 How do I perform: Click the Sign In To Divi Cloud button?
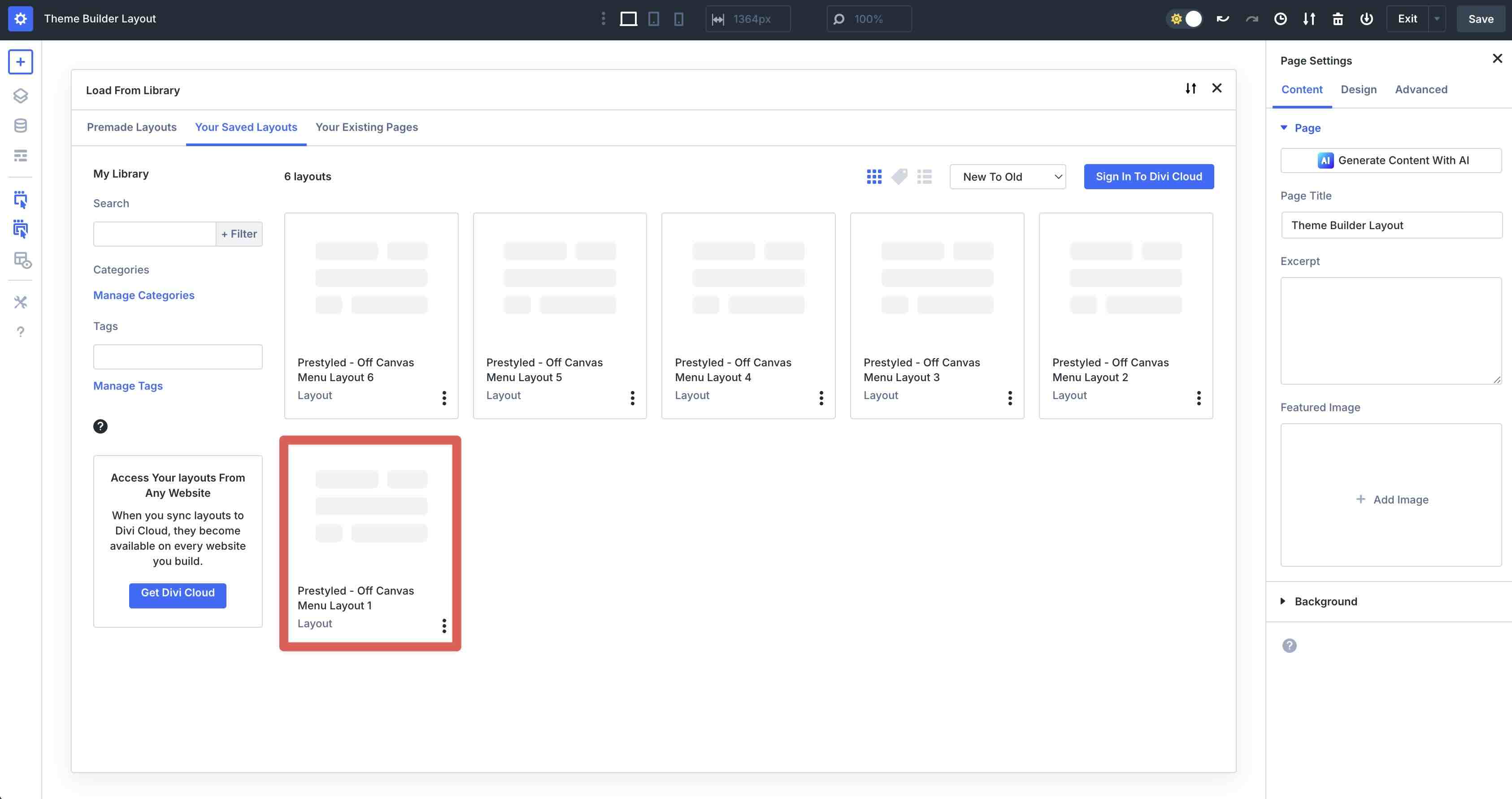pos(1149,176)
